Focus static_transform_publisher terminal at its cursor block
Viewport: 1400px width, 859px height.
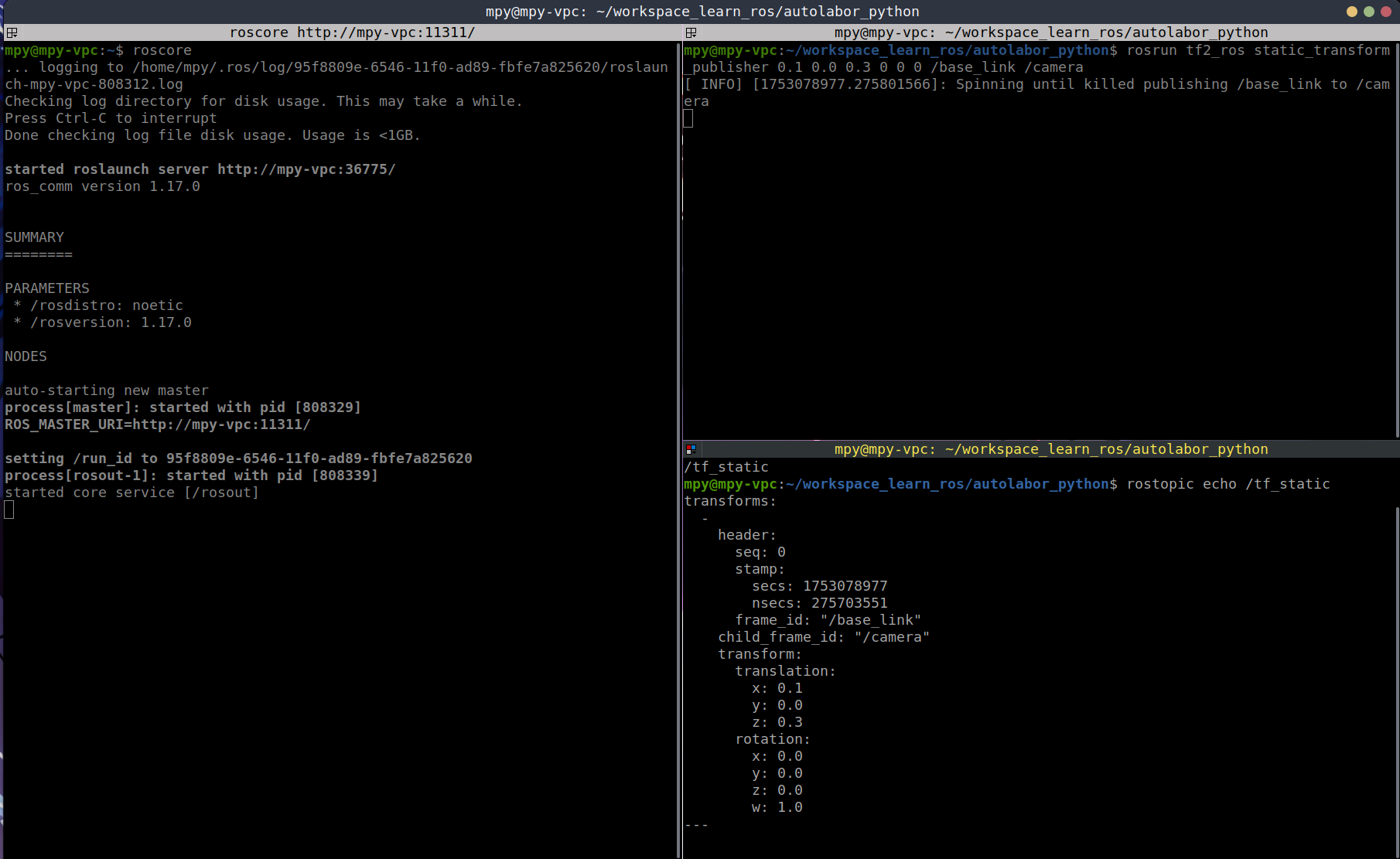[x=688, y=118]
